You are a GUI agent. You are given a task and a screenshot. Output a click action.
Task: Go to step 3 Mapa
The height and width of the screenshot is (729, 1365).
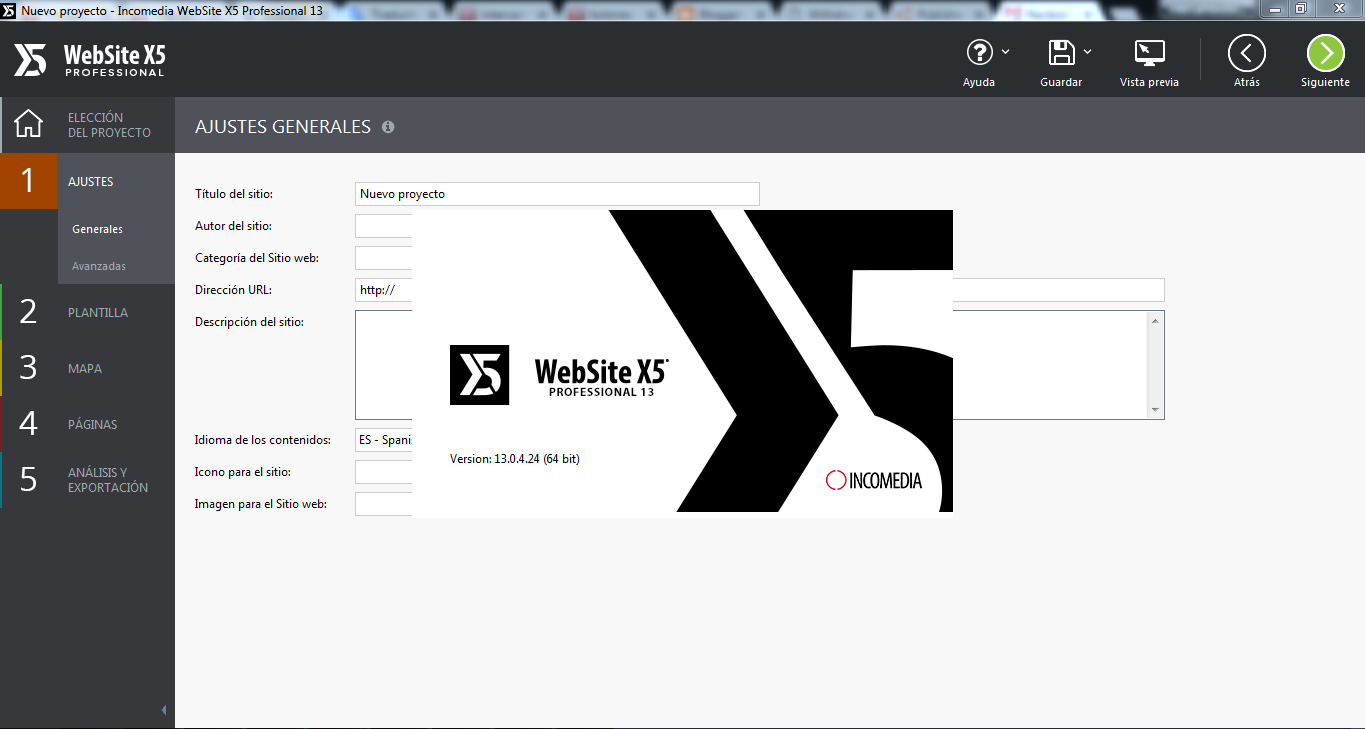pos(88,368)
